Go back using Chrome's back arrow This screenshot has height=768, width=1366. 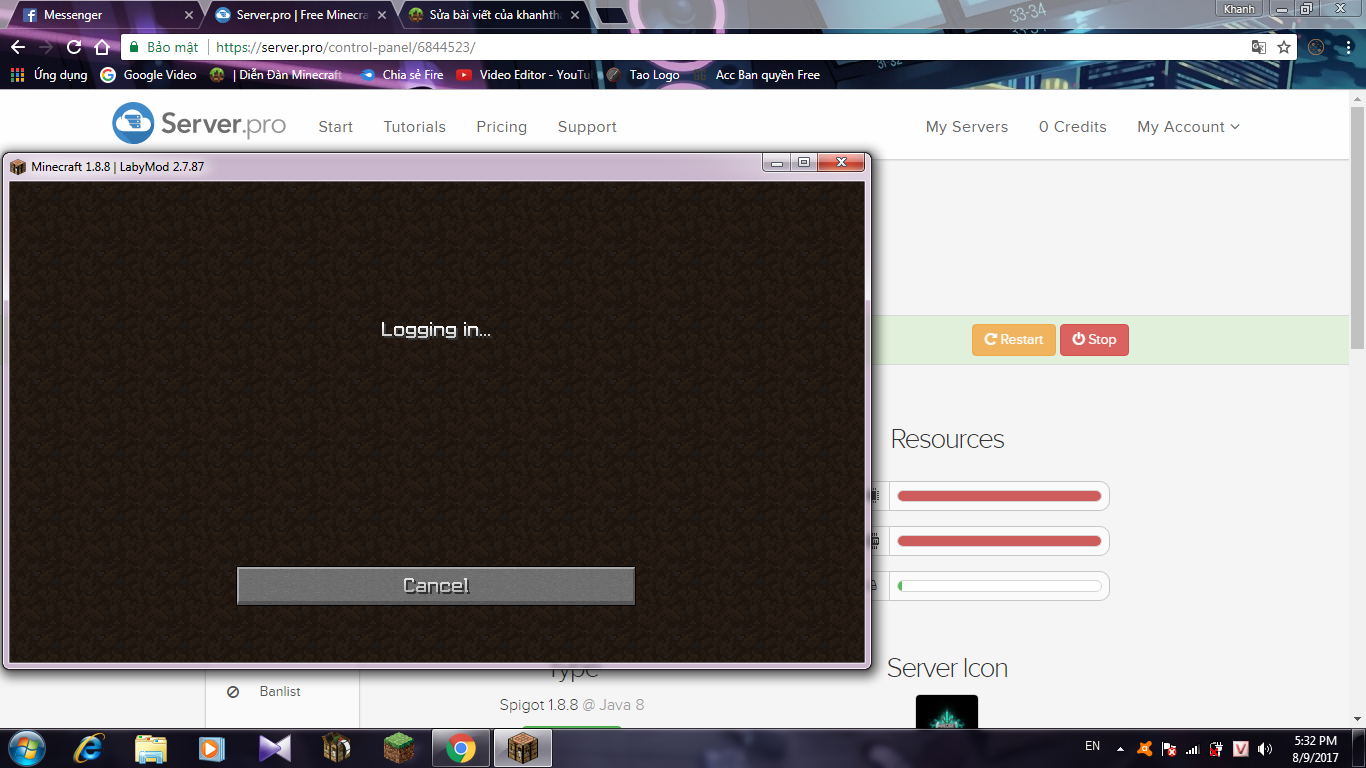tap(18, 47)
